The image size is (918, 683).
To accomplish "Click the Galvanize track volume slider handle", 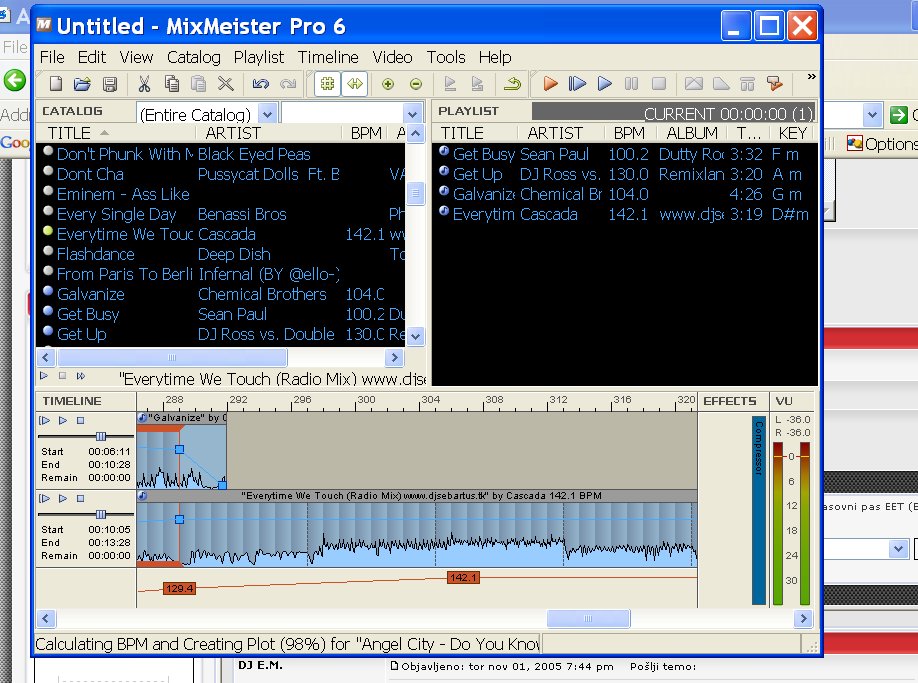I will click(x=101, y=436).
